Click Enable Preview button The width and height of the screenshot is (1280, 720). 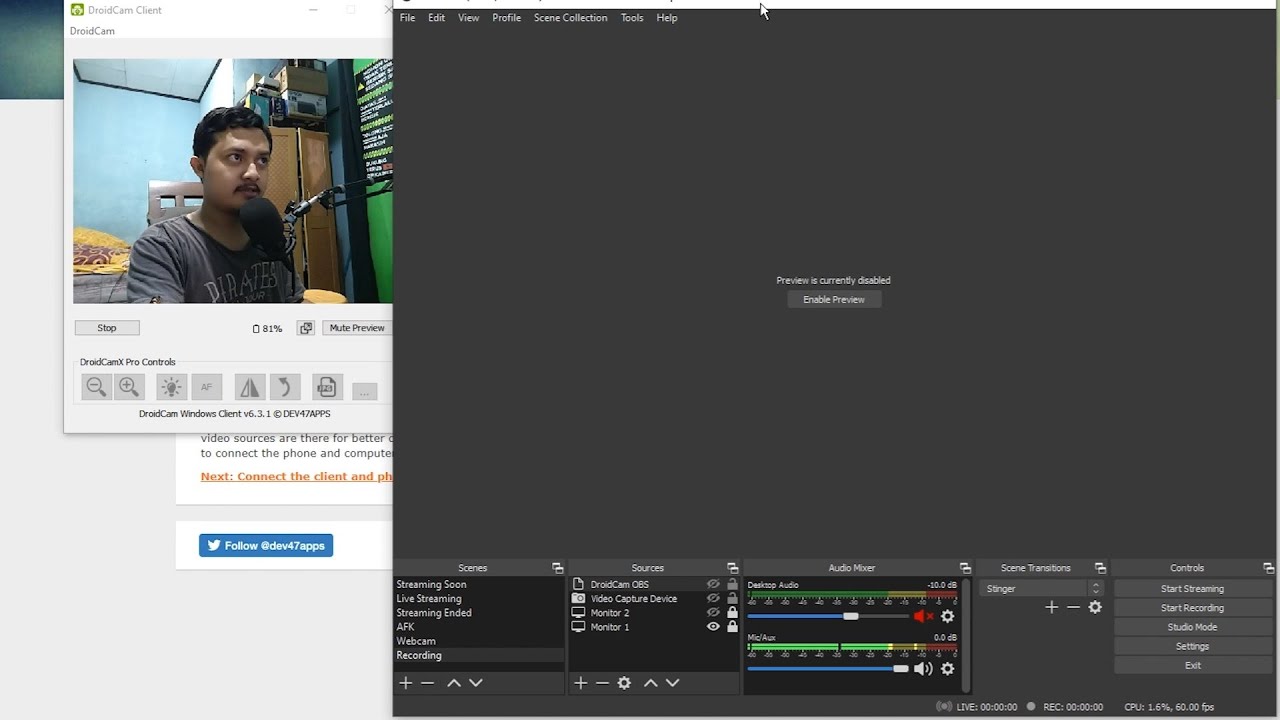click(x=834, y=300)
